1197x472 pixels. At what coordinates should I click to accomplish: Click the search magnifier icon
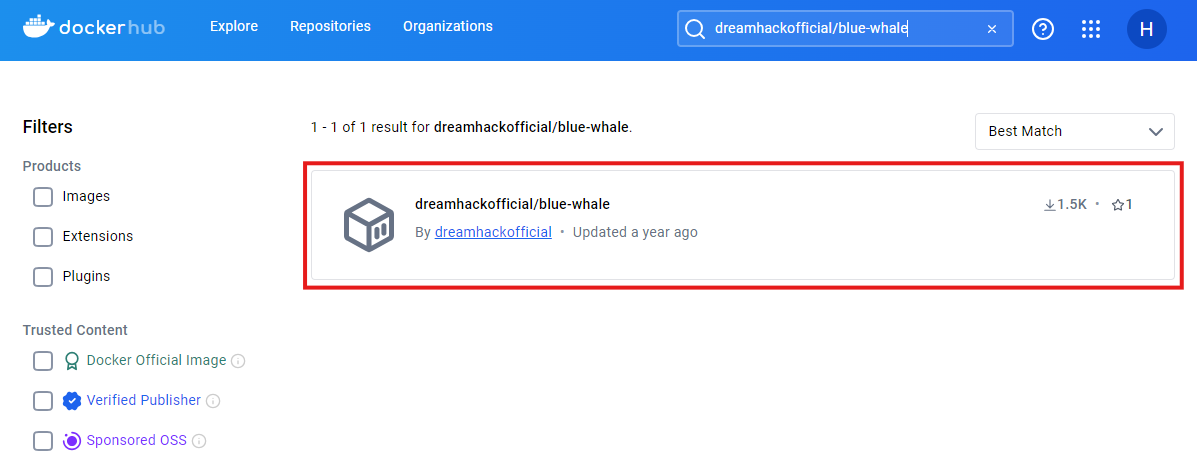tap(694, 29)
